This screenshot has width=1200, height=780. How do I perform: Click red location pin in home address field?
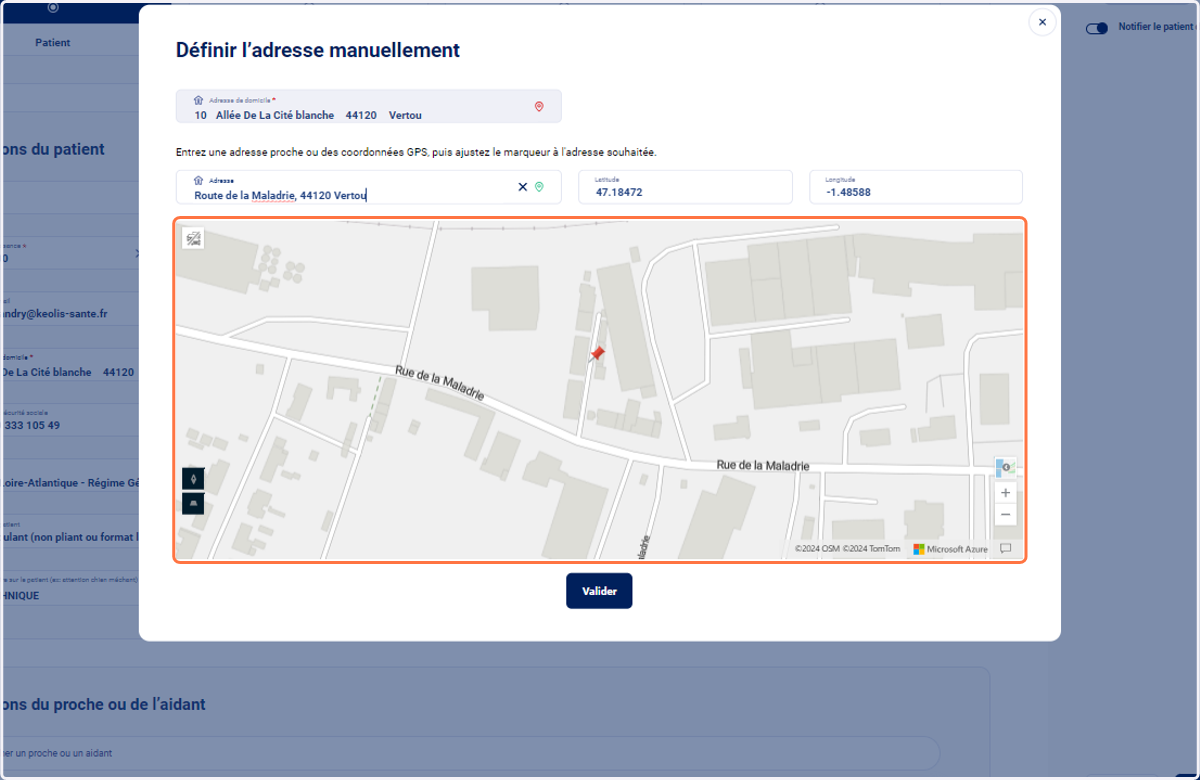pyautogui.click(x=539, y=107)
